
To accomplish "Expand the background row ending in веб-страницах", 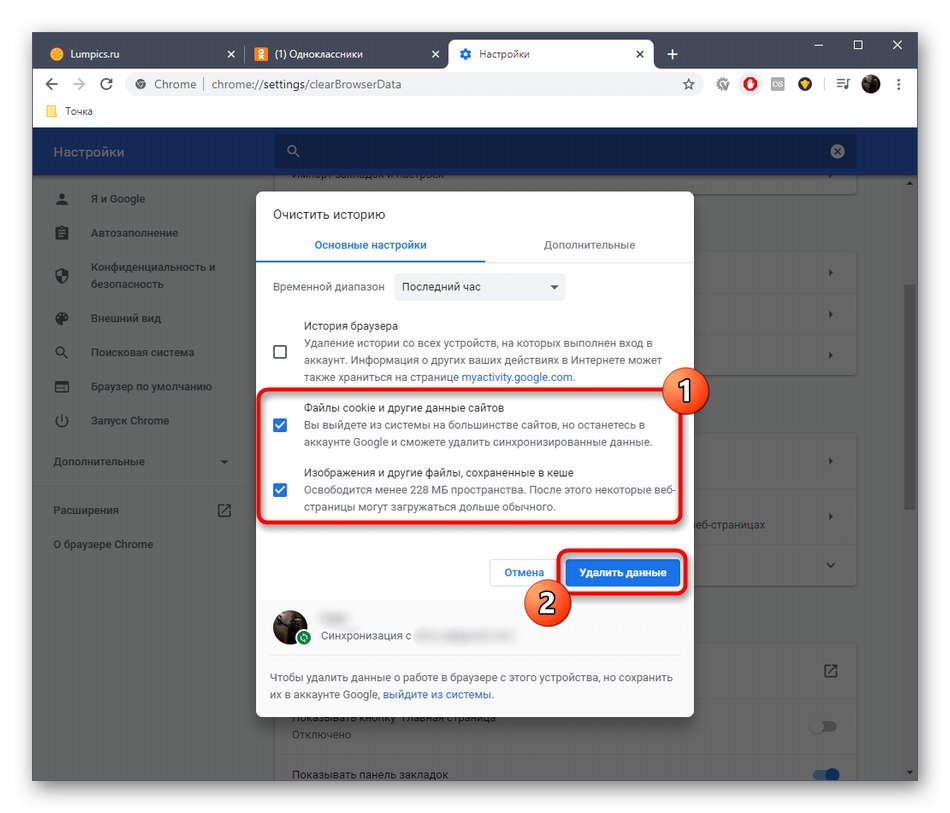I will pyautogui.click(x=831, y=517).
